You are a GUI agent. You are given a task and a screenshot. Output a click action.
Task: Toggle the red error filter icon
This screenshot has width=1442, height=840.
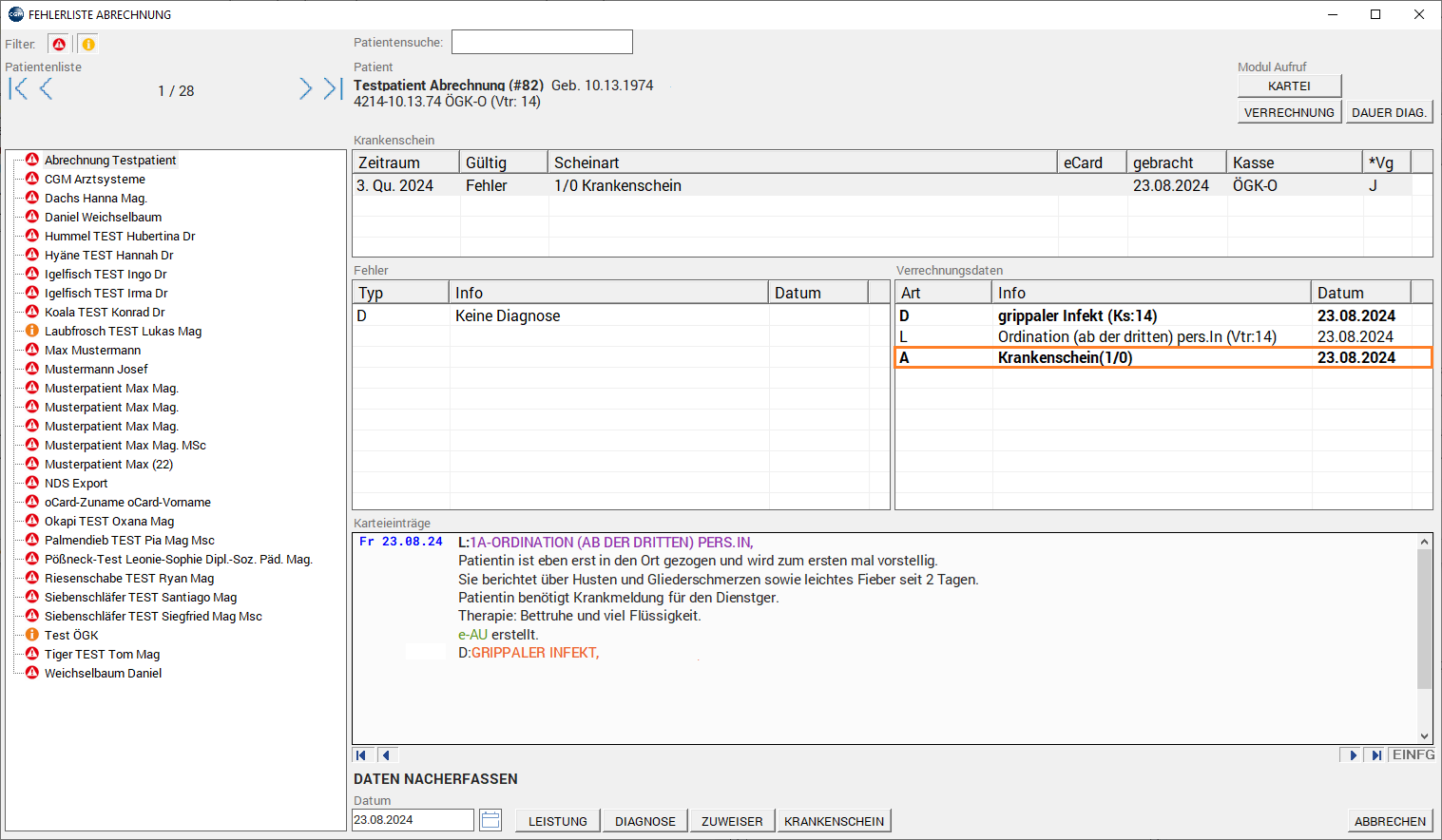pos(59,45)
